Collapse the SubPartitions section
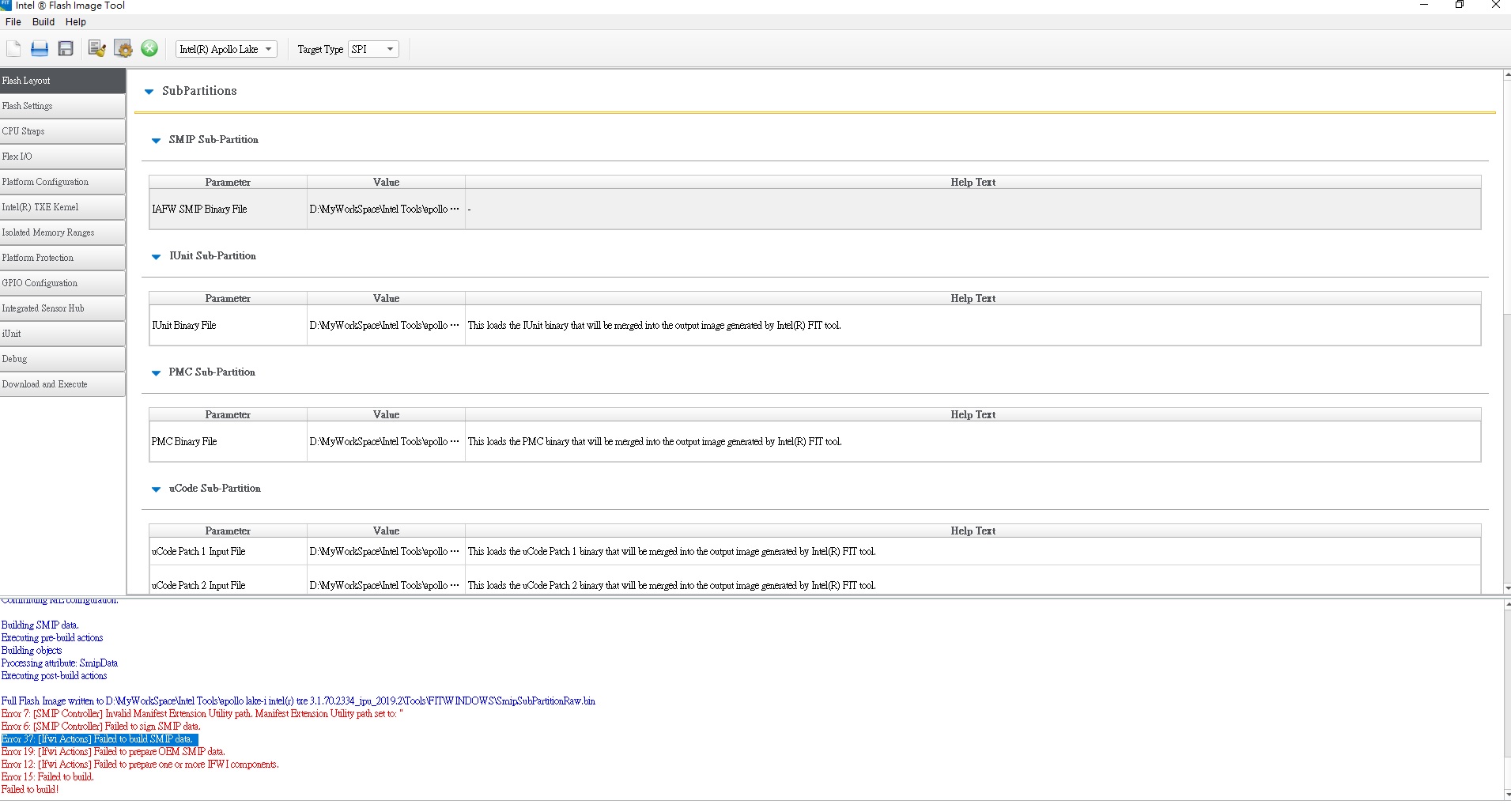Viewport: 1511px width, 812px height. click(149, 91)
